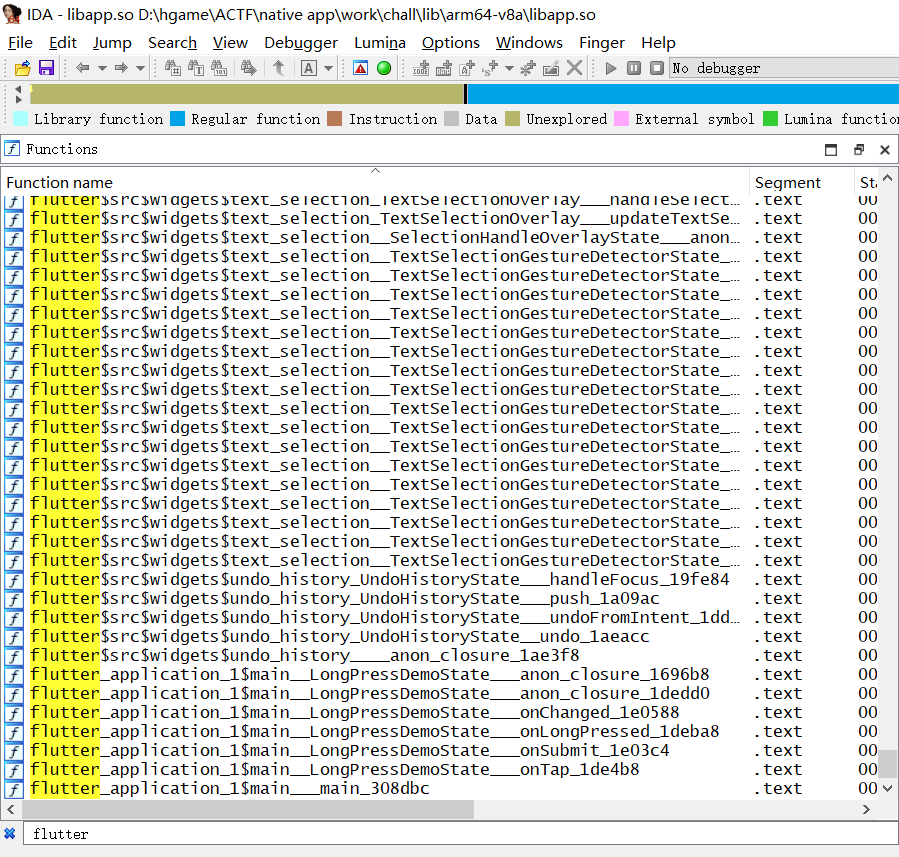This screenshot has height=857, width=899.
Task: Expand the back history dropdown arrow
Action: (102, 68)
